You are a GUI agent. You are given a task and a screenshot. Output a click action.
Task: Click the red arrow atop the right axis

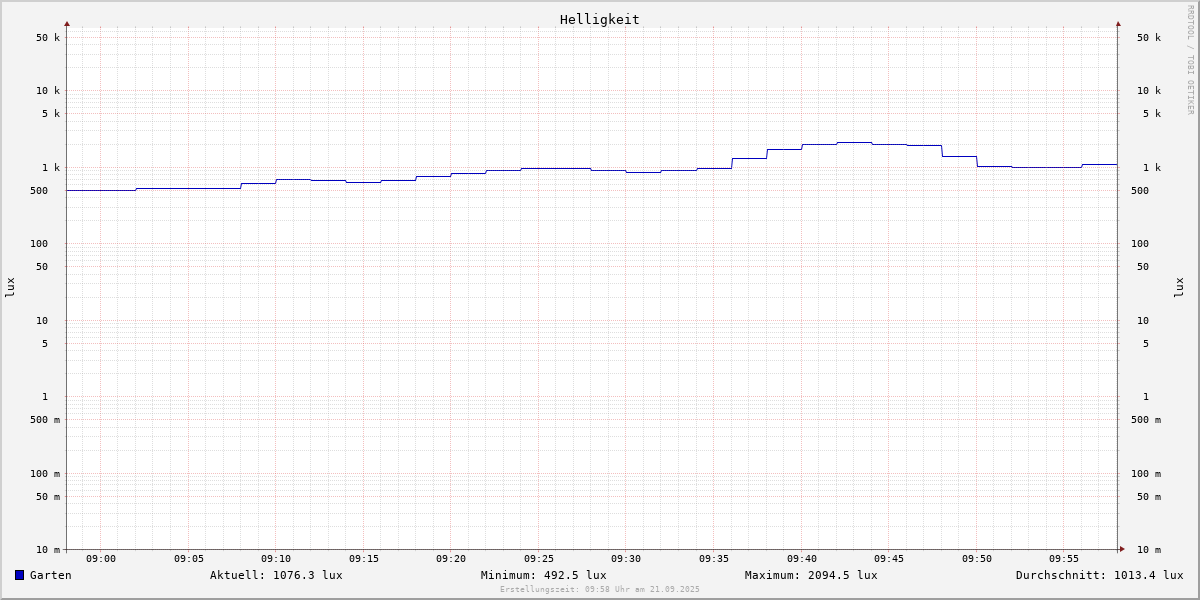click(1118, 23)
